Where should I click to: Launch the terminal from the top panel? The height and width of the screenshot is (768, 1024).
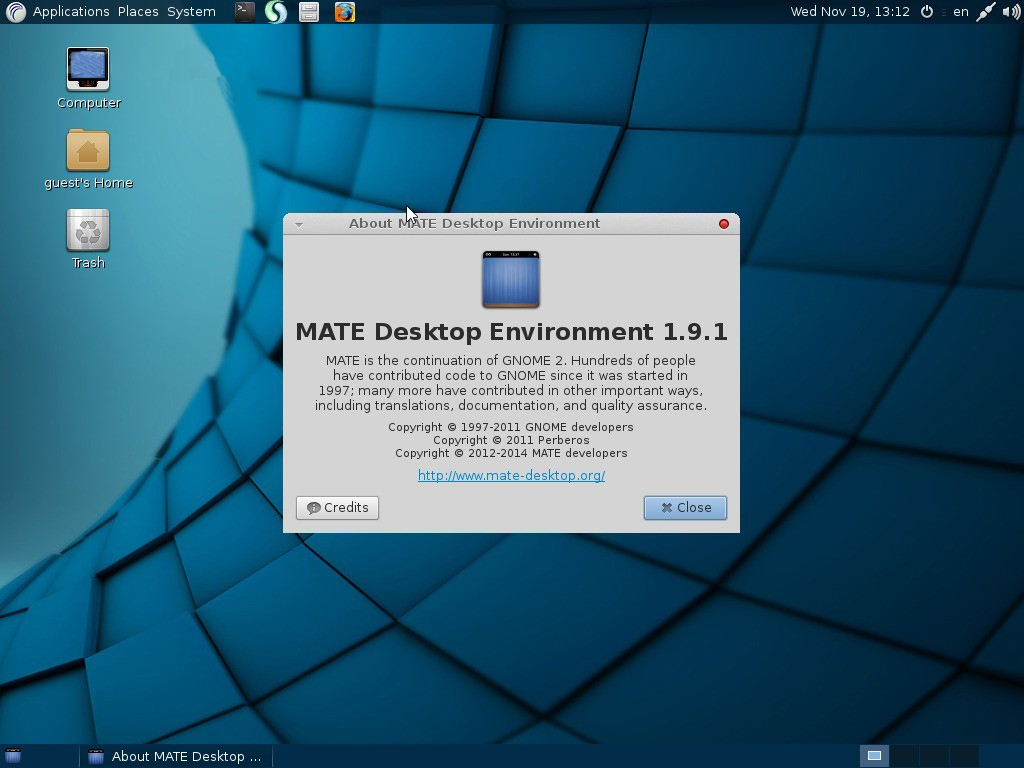click(245, 12)
